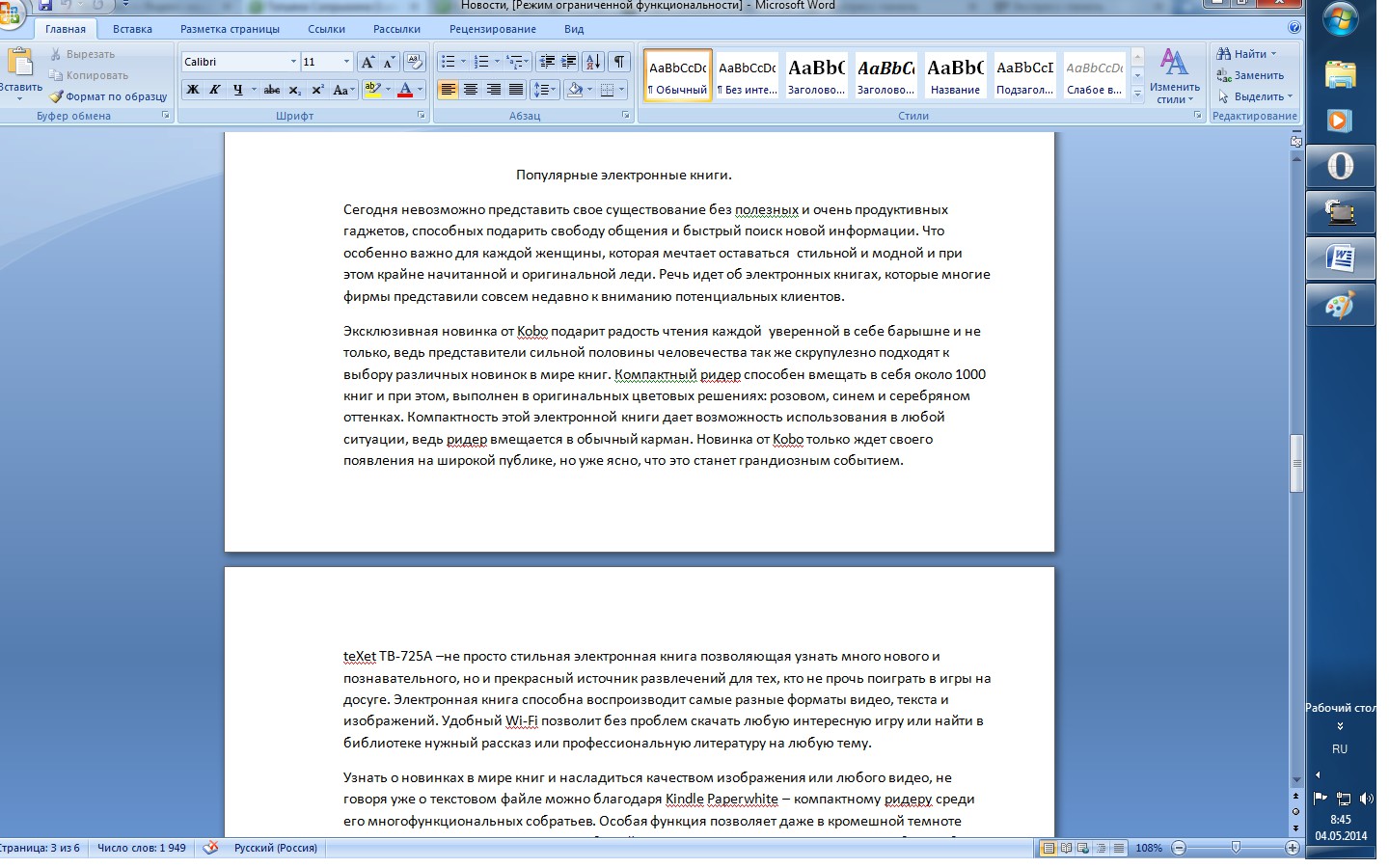Open the Рассылки (Mailings) tab

pyautogui.click(x=397, y=29)
